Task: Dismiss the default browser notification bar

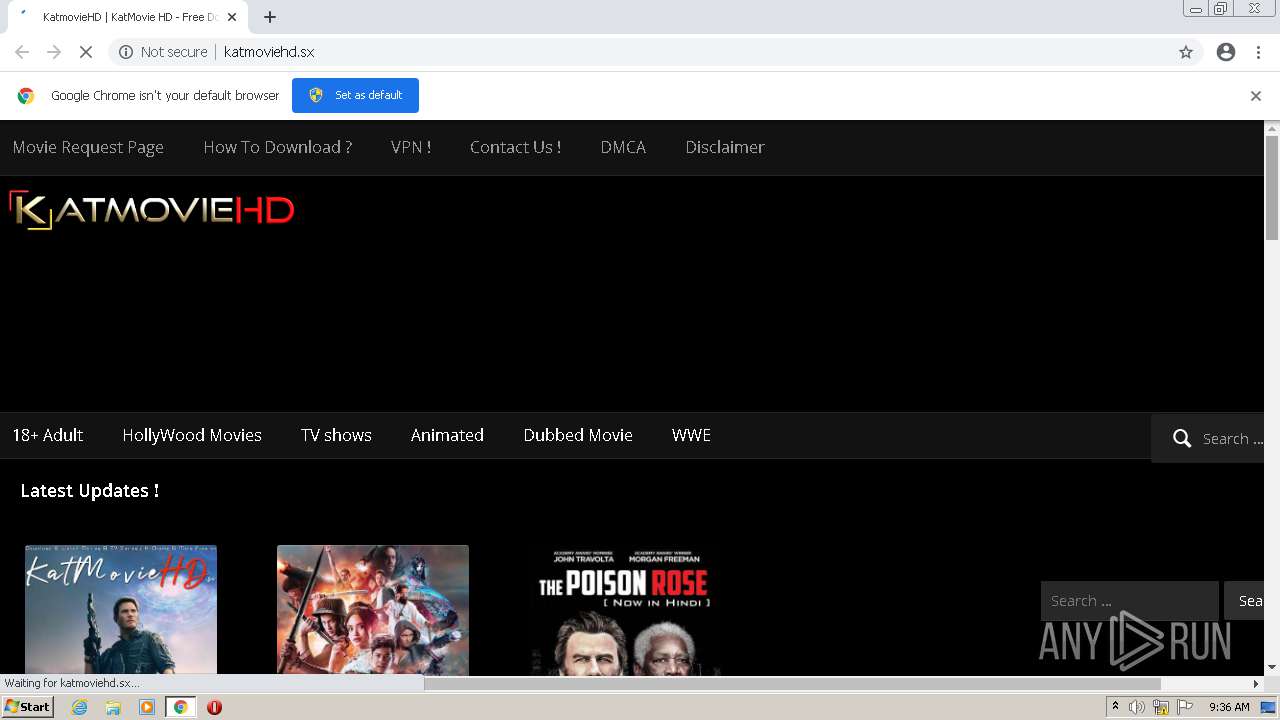Action: tap(1256, 96)
